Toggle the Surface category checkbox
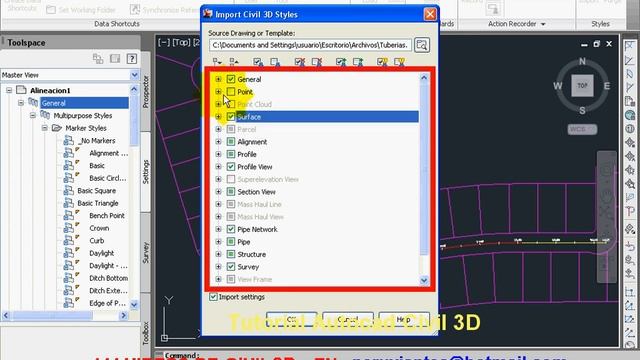 231,117
